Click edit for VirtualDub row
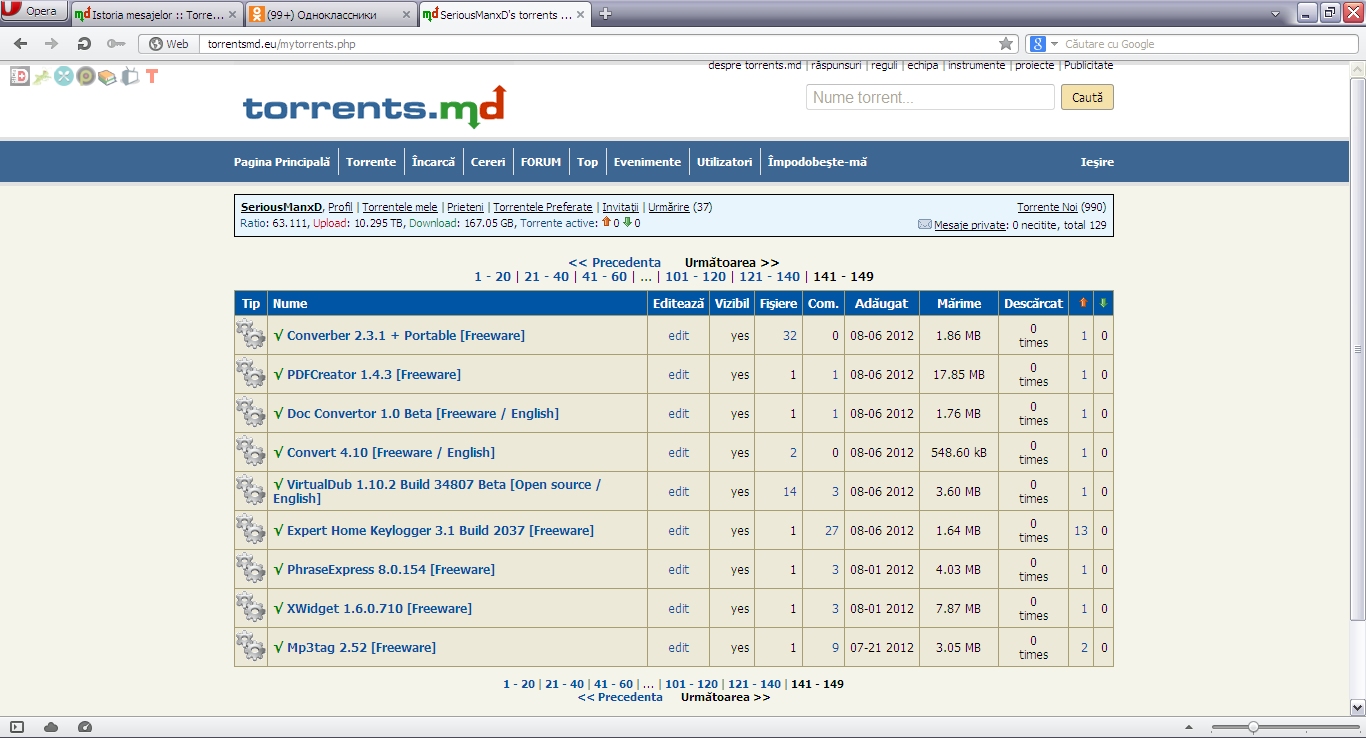This screenshot has height=738, width=1366. click(679, 491)
